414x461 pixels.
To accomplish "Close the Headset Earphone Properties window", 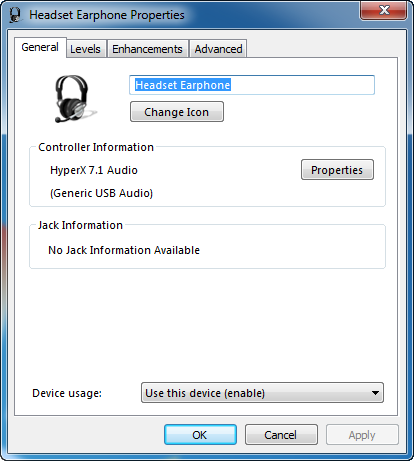I will click(x=383, y=10).
